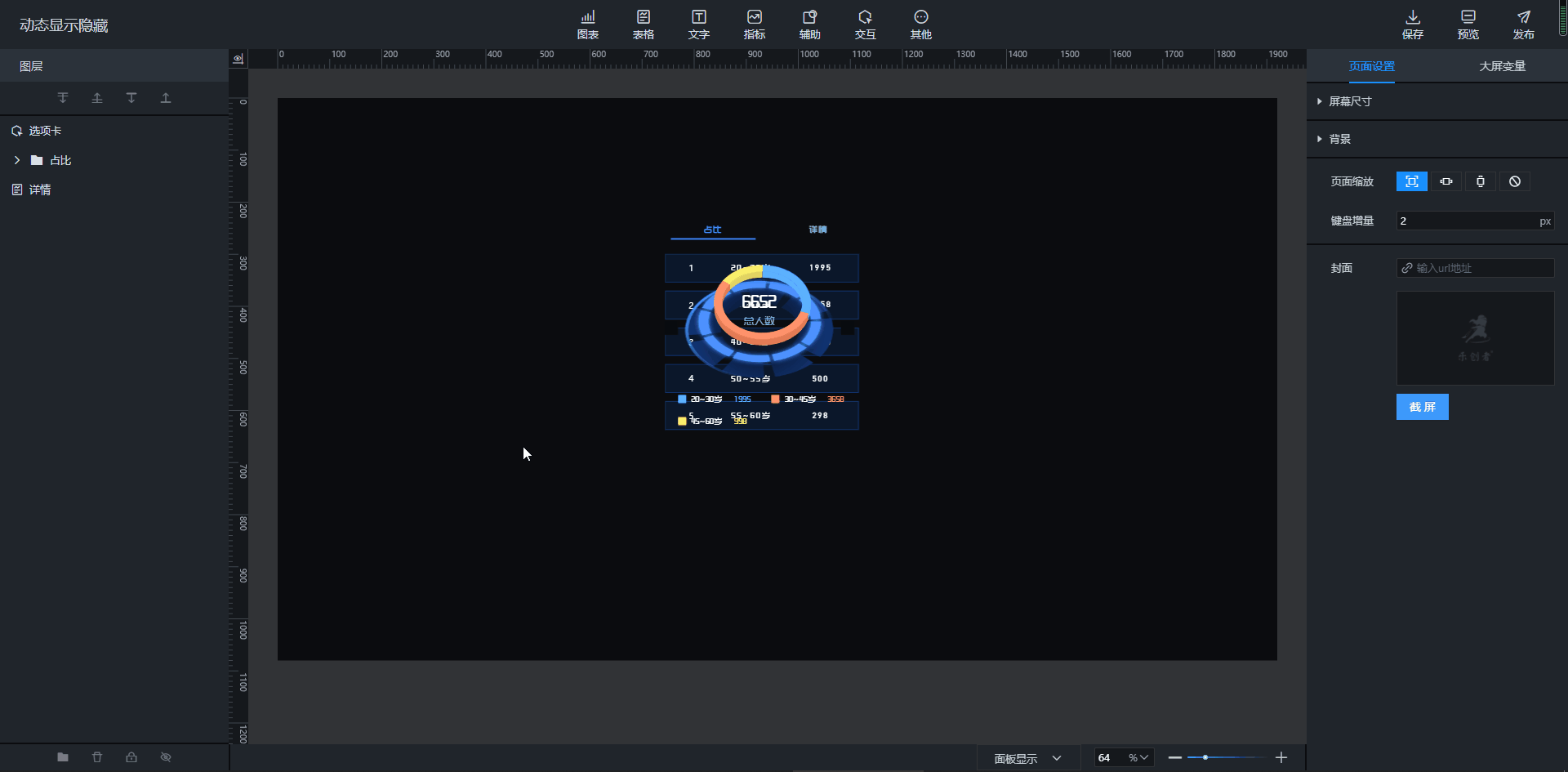Open the 图表 chart components menu
This screenshot has height=772, width=1568.
pos(587,25)
